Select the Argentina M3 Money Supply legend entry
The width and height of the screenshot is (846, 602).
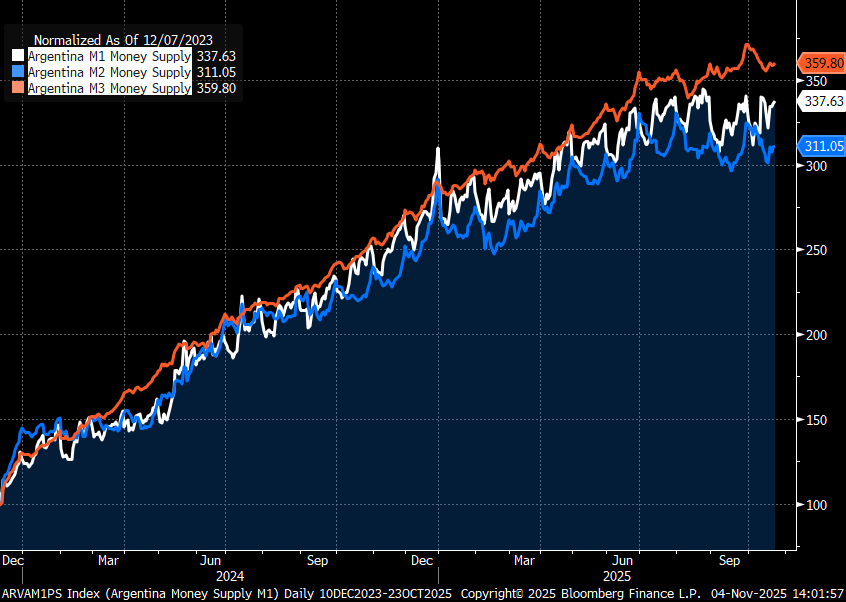pos(110,88)
